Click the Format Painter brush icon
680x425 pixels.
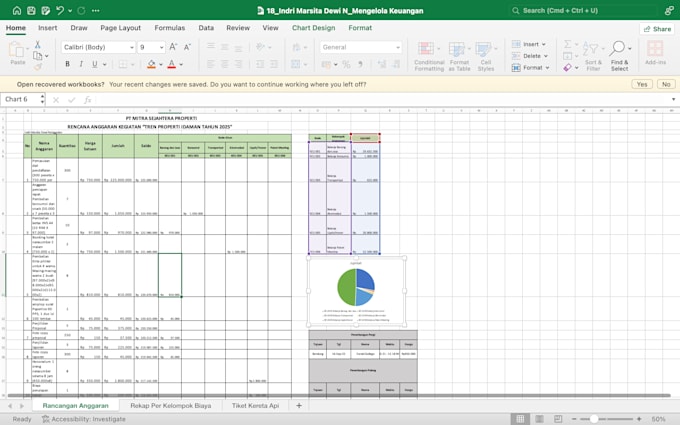click(38, 66)
